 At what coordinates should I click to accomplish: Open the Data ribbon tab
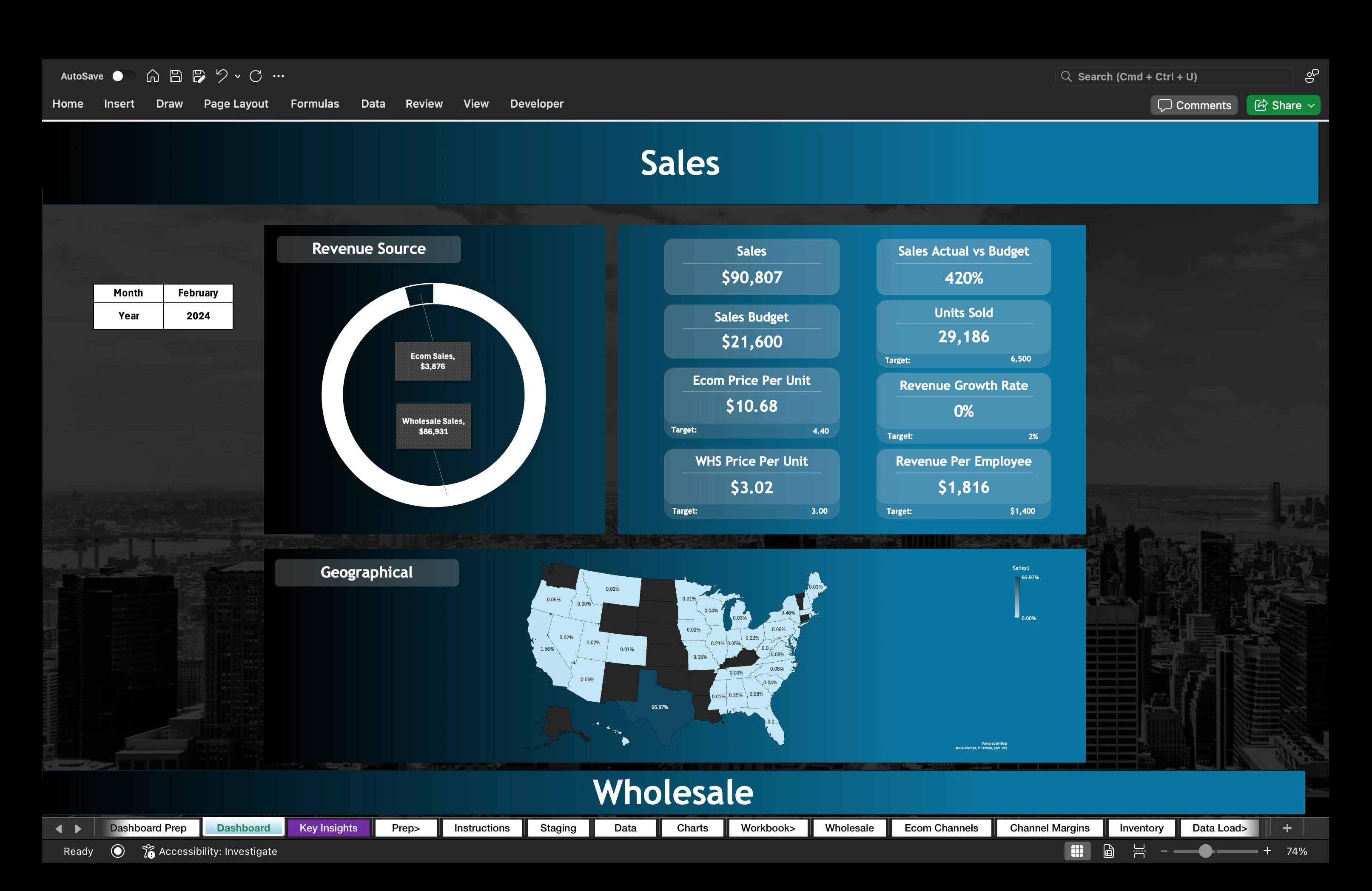coord(373,104)
